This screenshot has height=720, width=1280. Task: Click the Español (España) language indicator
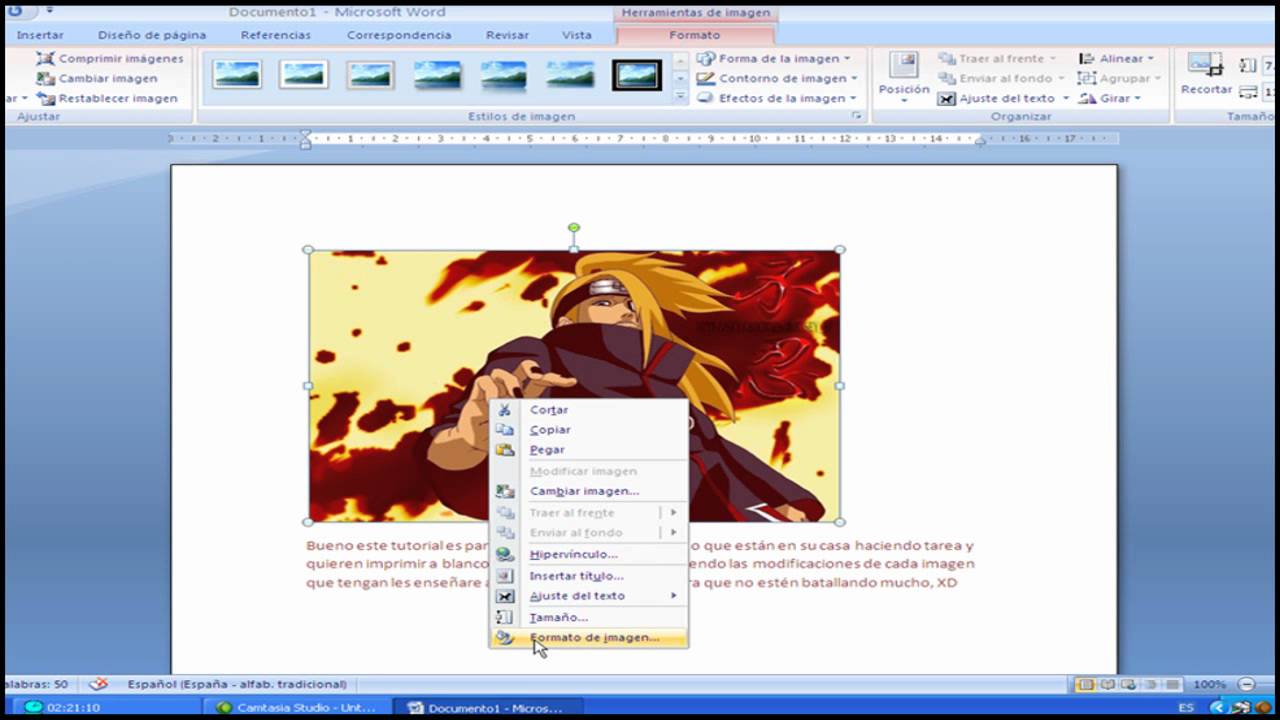tap(237, 684)
